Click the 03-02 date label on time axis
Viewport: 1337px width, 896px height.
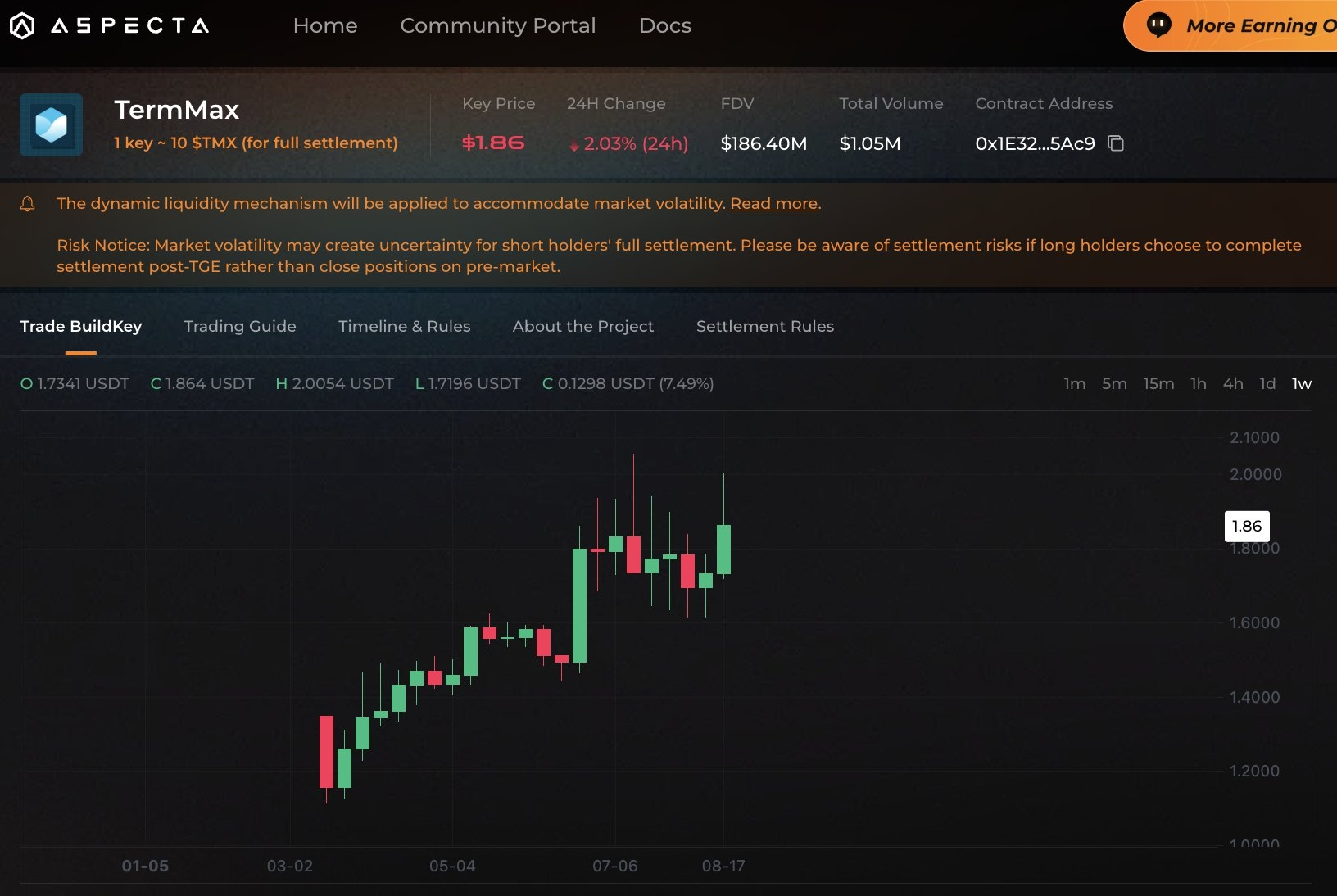pos(290,866)
